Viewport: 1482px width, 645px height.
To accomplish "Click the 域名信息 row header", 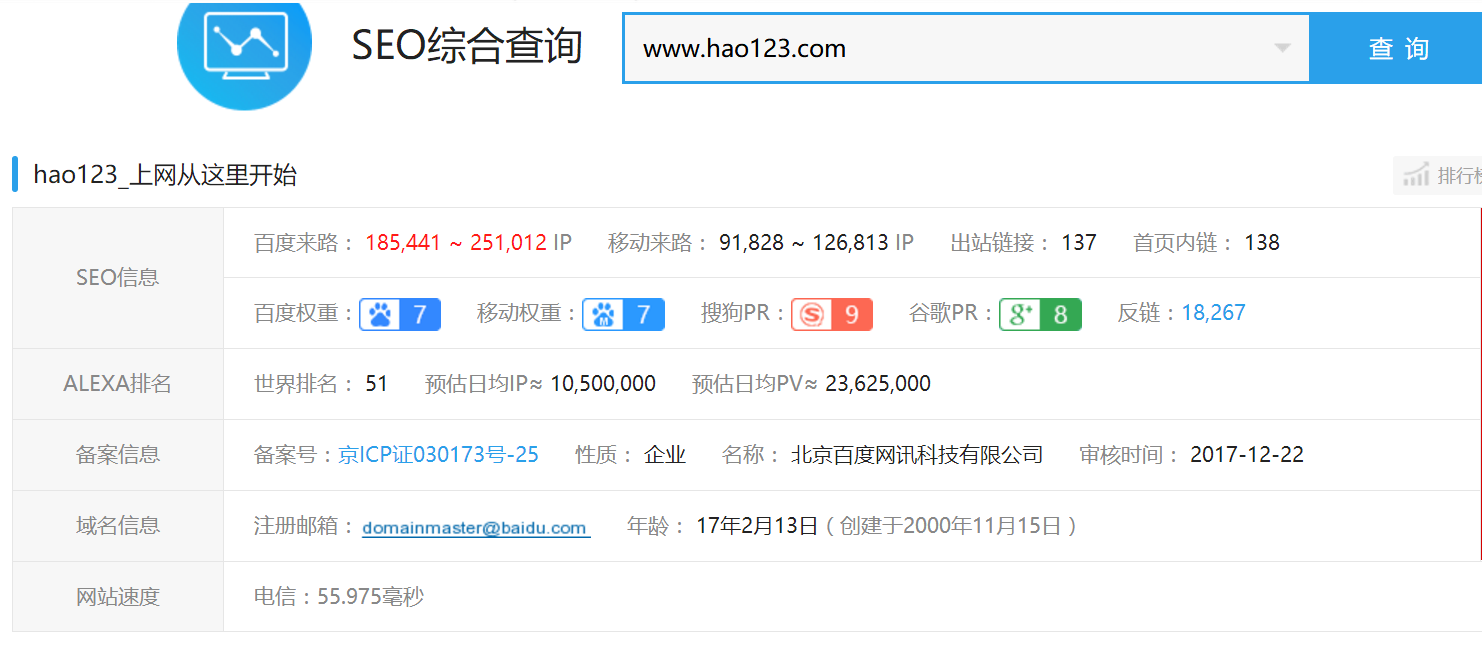I will coord(118,526).
